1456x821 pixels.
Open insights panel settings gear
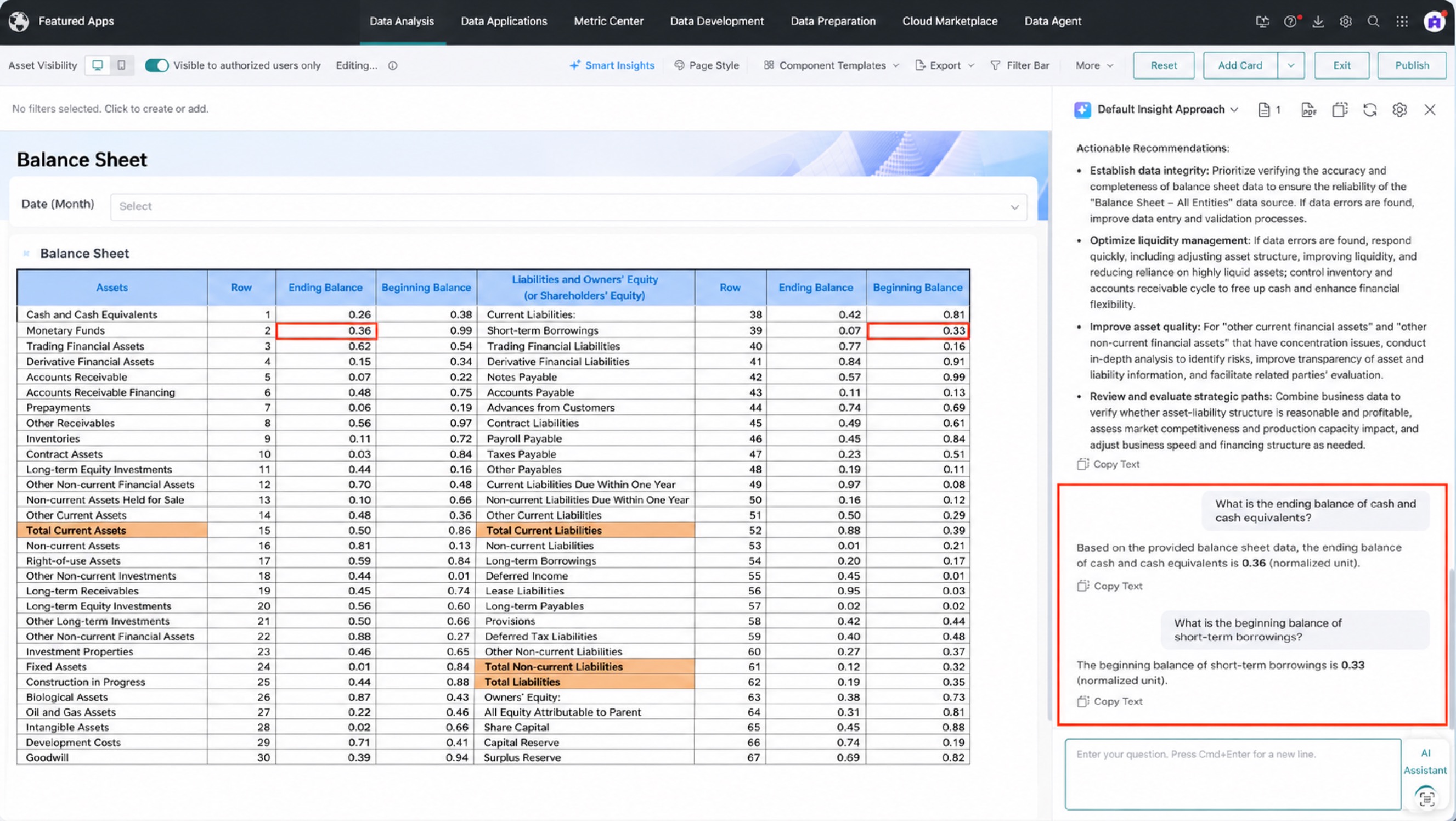point(1399,110)
